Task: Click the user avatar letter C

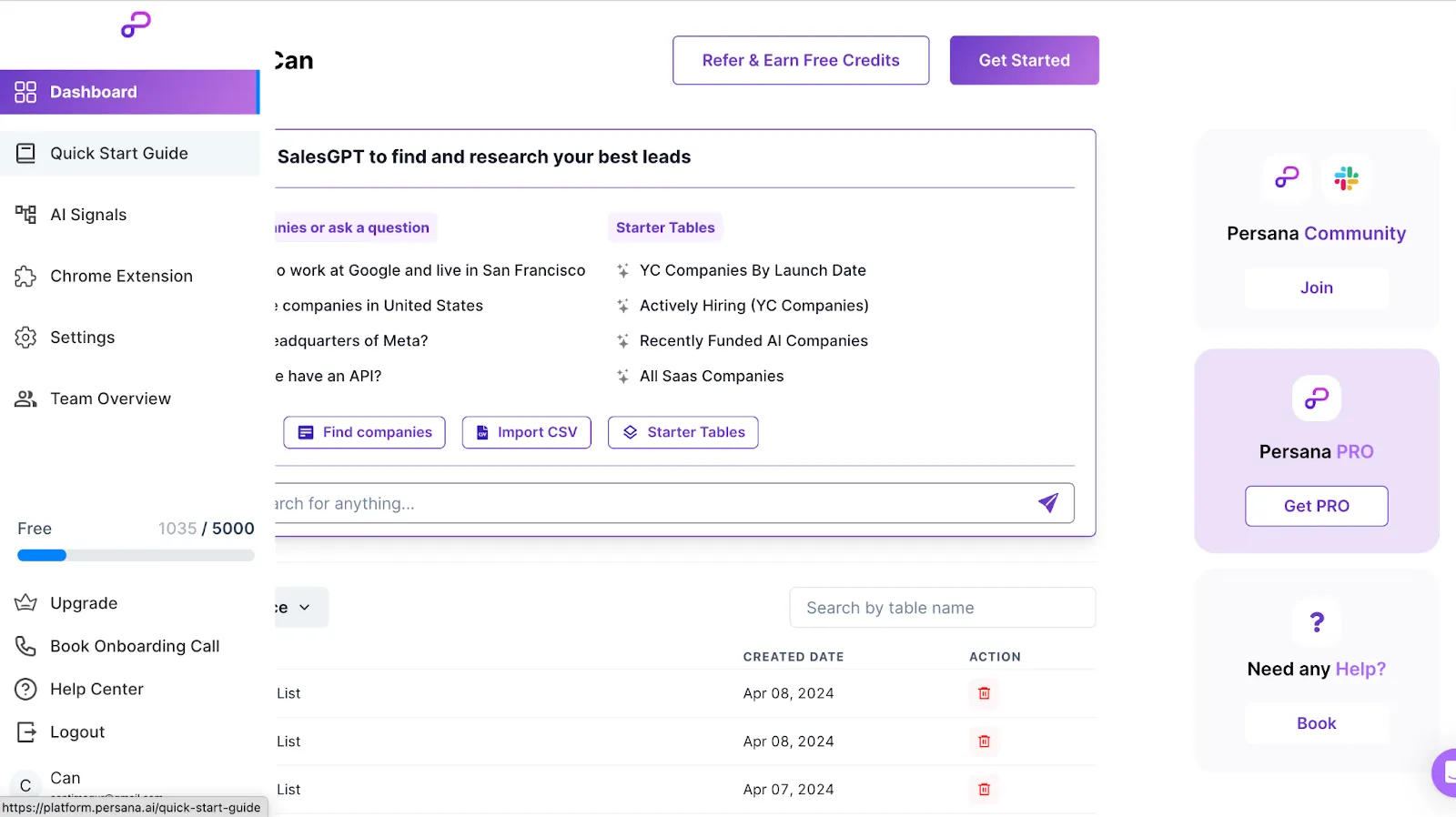Action: click(x=25, y=785)
